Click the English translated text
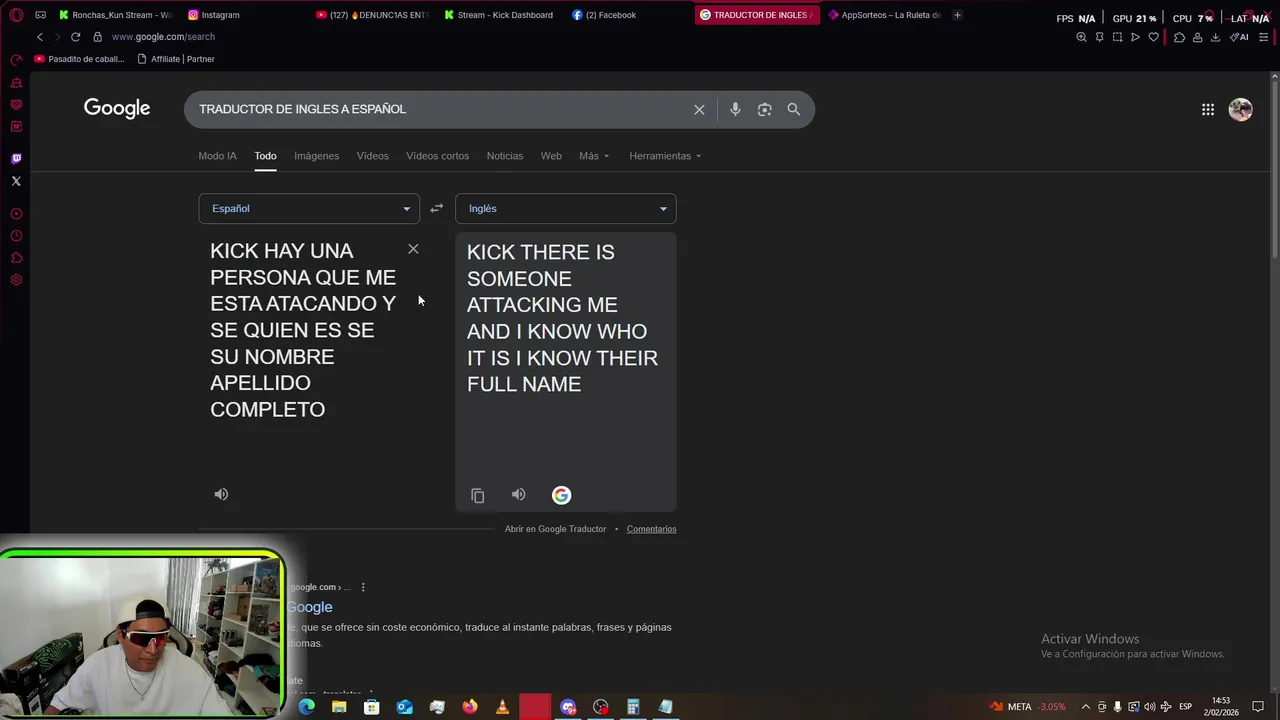This screenshot has height=720, width=1280. click(x=562, y=318)
